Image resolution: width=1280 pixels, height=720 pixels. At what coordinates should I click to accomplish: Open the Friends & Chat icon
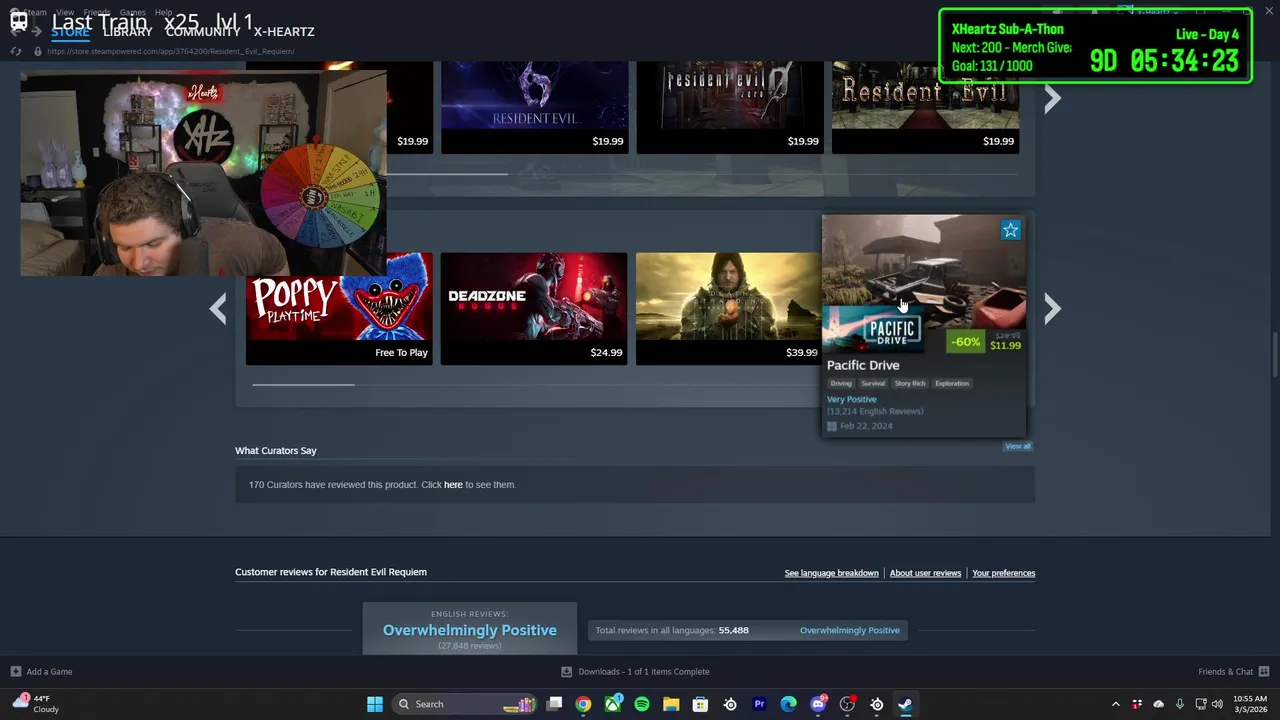[1264, 672]
